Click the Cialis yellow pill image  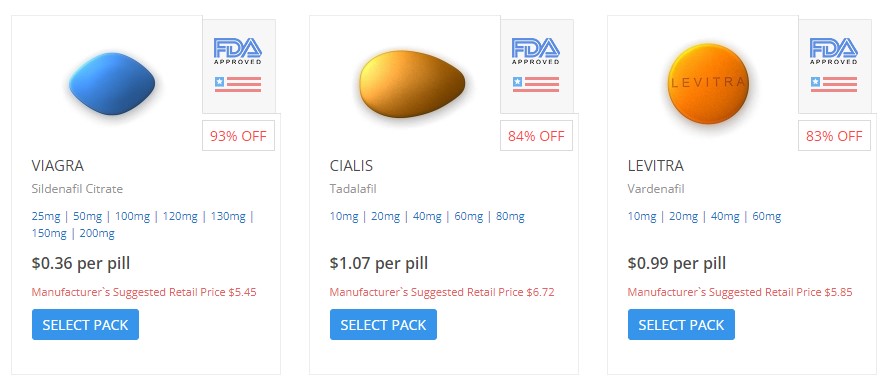[x=412, y=84]
